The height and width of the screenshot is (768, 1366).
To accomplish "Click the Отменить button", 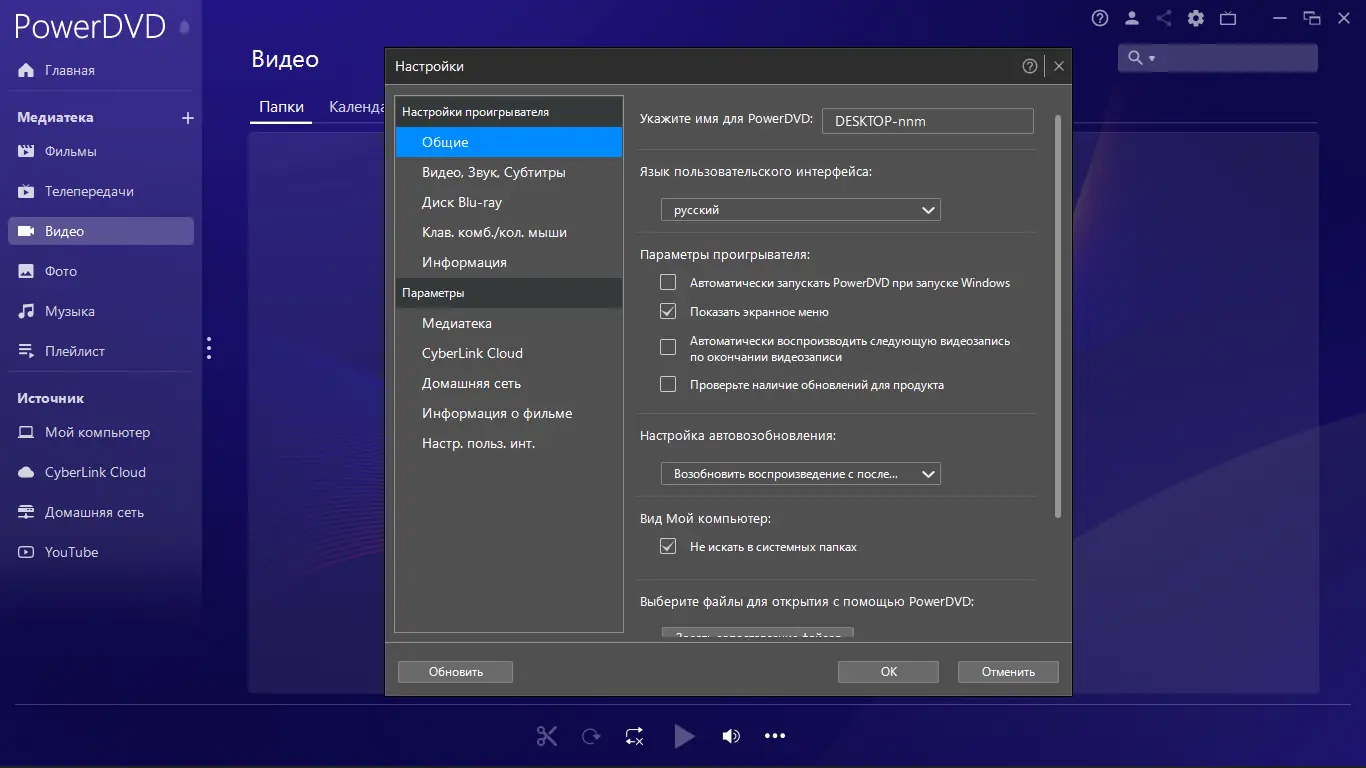I will click(1008, 672).
